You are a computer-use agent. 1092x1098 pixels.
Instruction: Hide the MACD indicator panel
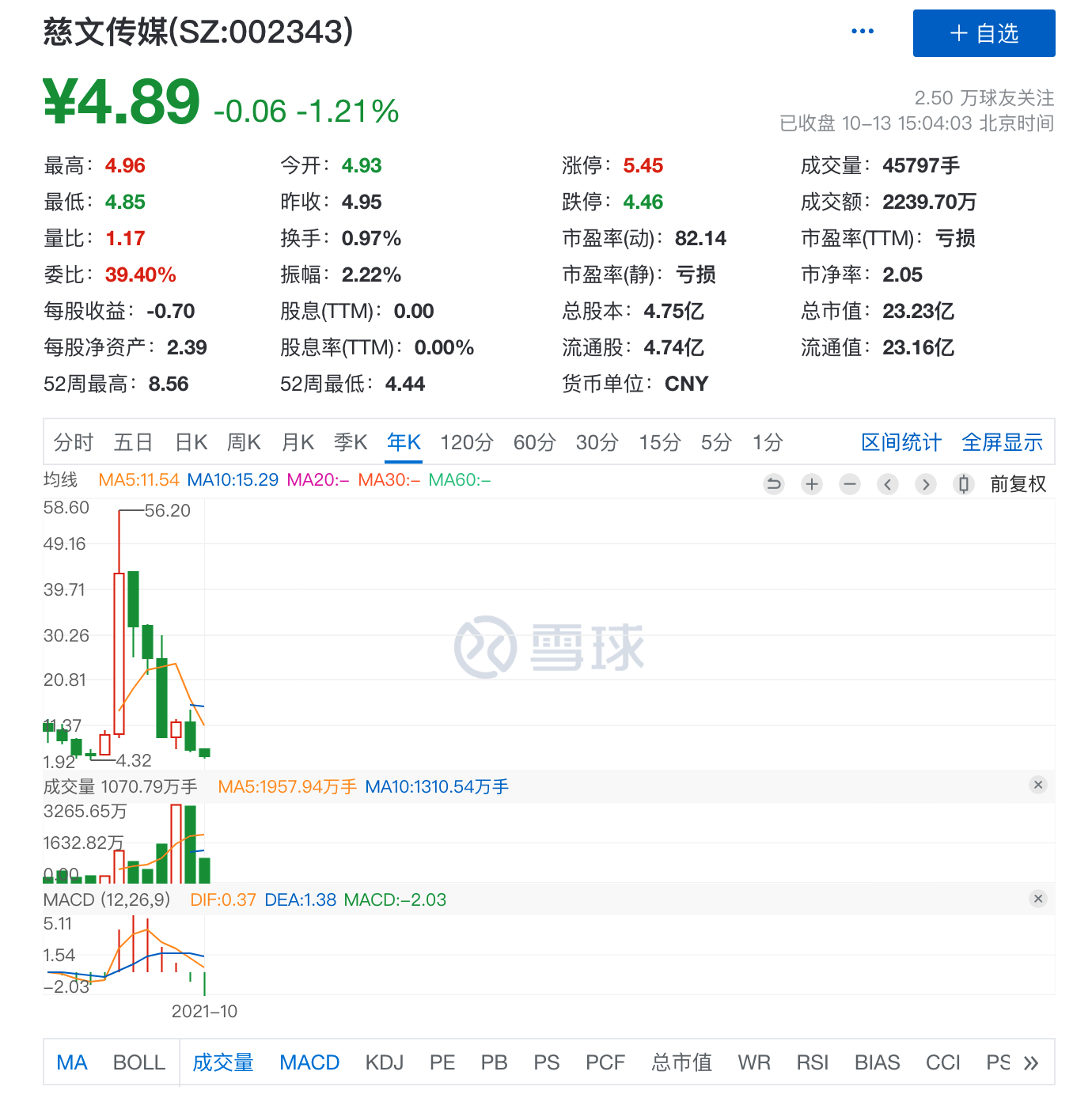click(1037, 899)
